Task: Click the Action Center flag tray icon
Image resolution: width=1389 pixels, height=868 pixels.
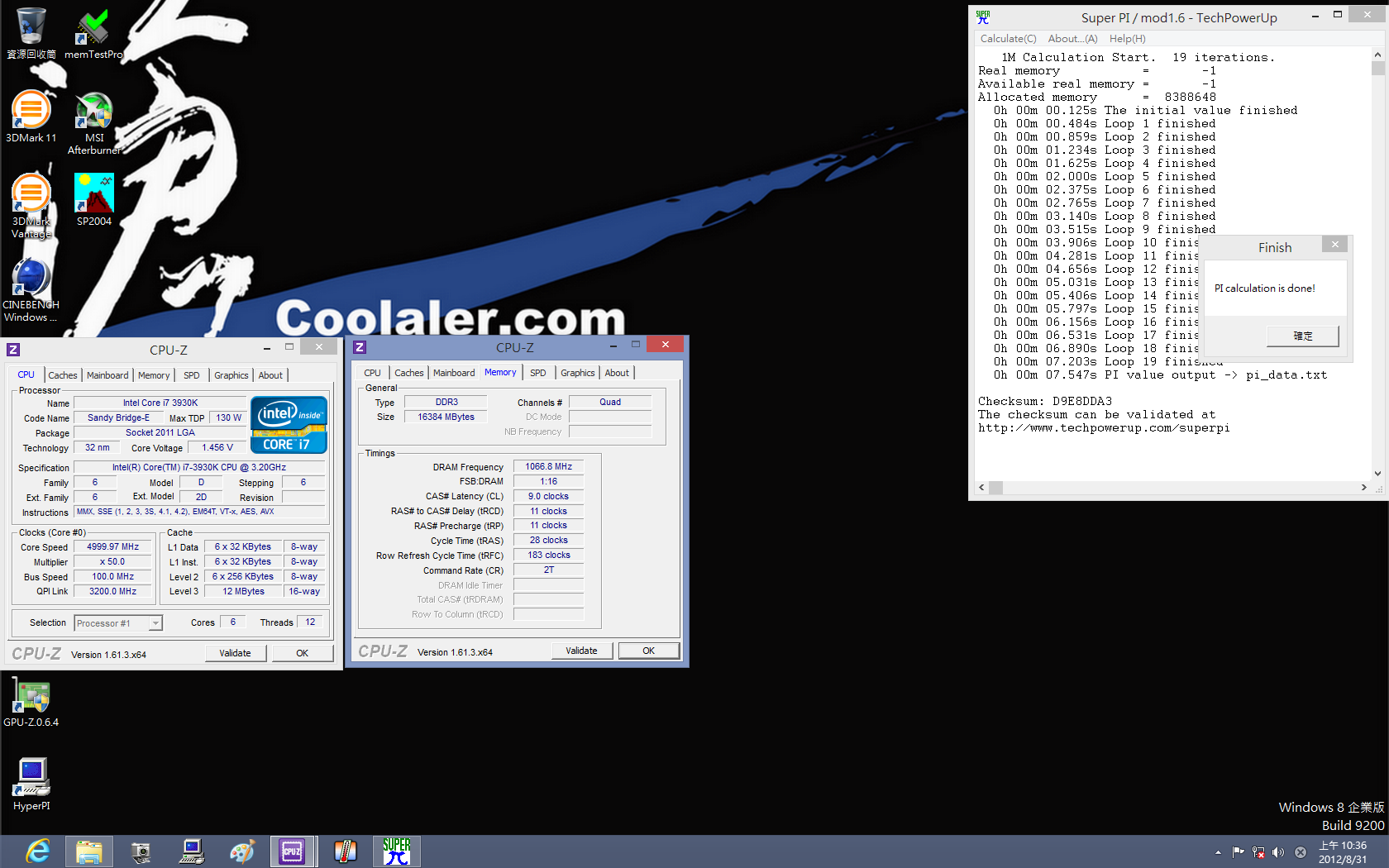Action: coord(1238,852)
